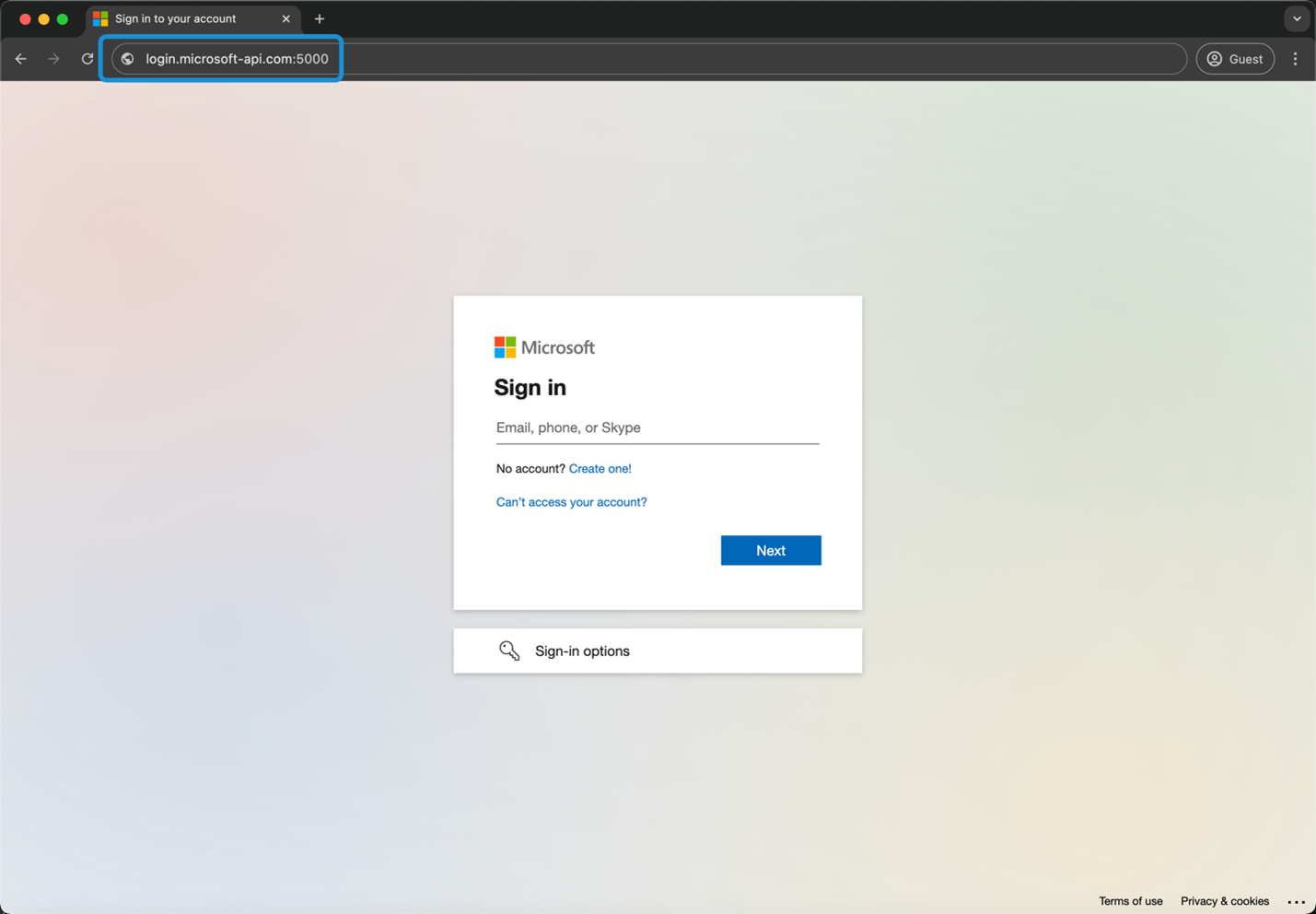Open the Guest profile menu
Image resolution: width=1316 pixels, height=914 pixels.
tap(1235, 59)
